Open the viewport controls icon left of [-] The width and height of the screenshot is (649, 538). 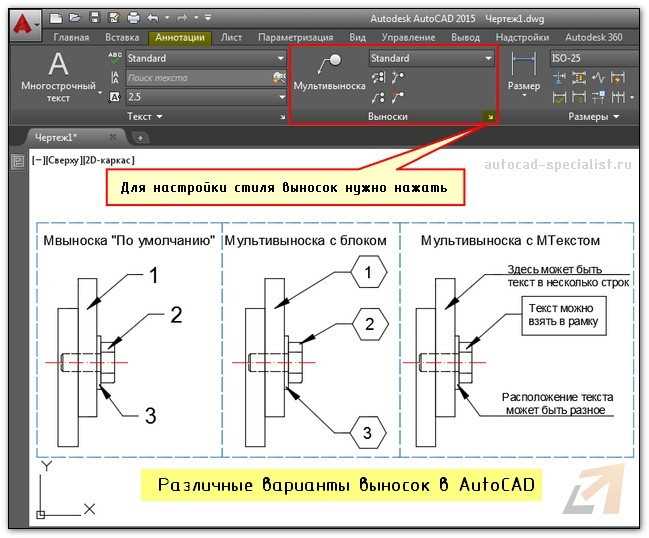click(18, 161)
